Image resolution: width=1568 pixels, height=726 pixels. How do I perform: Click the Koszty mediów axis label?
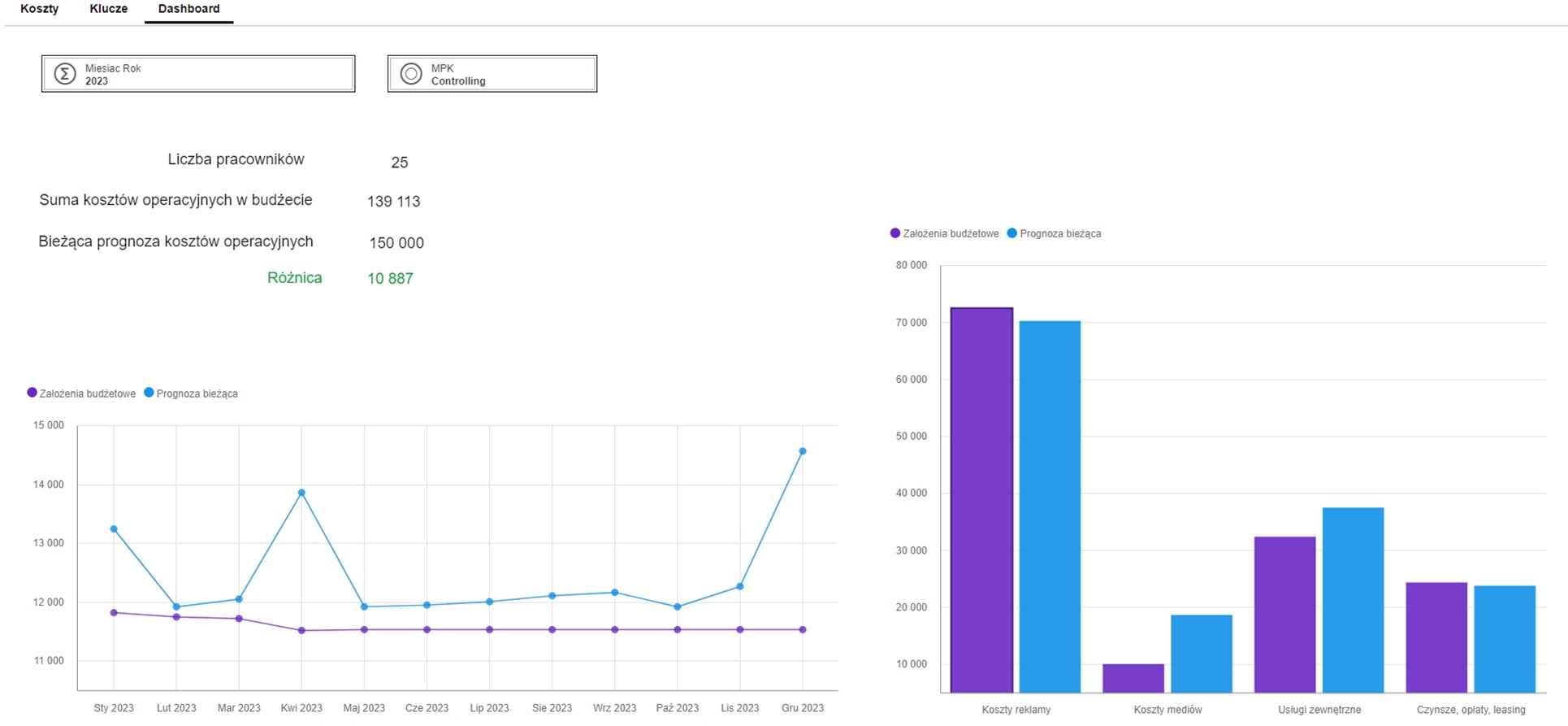tap(1167, 710)
